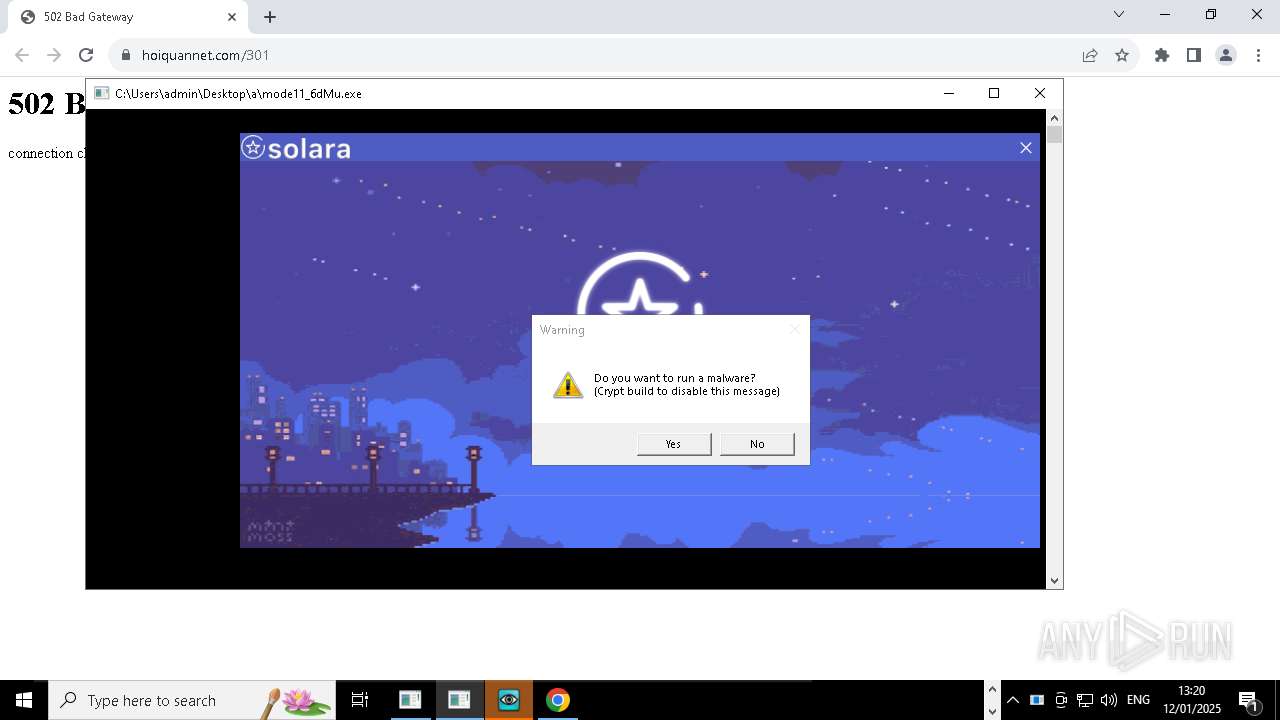
Task: Click the console window's title bar icon
Action: [x=102, y=93]
